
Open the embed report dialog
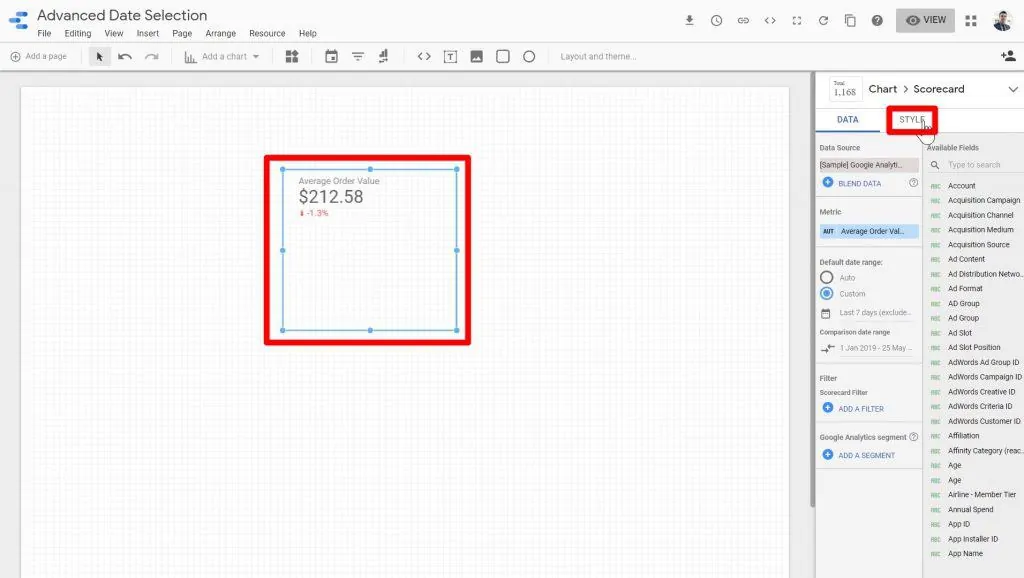tap(768, 20)
